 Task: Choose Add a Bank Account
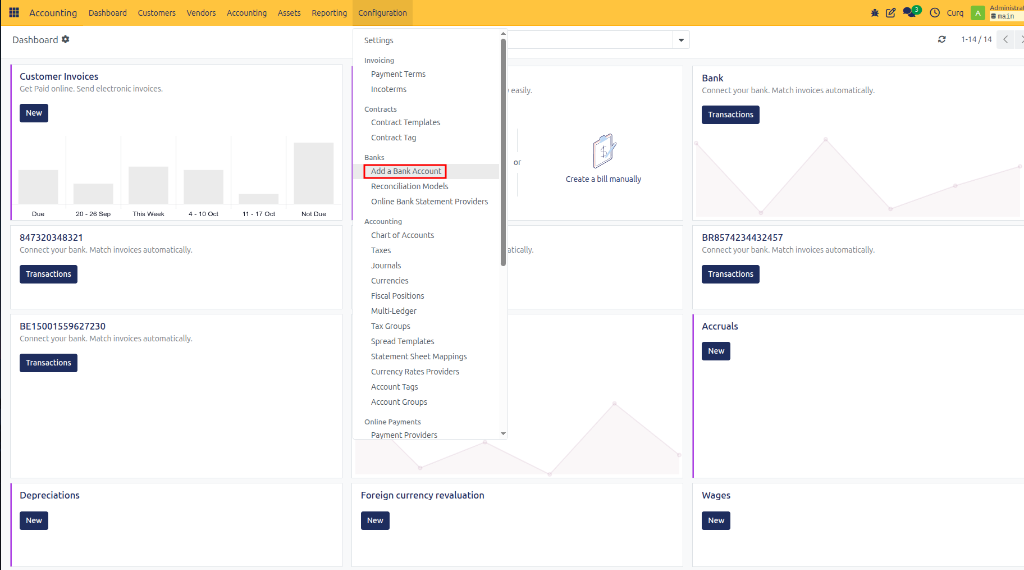[x=406, y=171]
